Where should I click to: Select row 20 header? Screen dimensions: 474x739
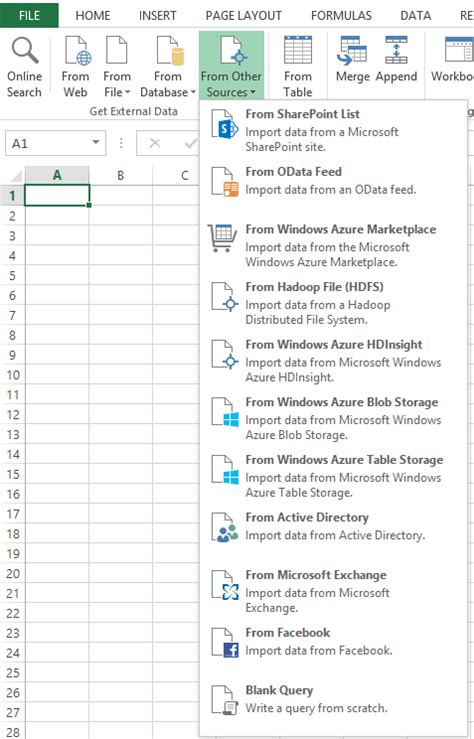(x=12, y=573)
